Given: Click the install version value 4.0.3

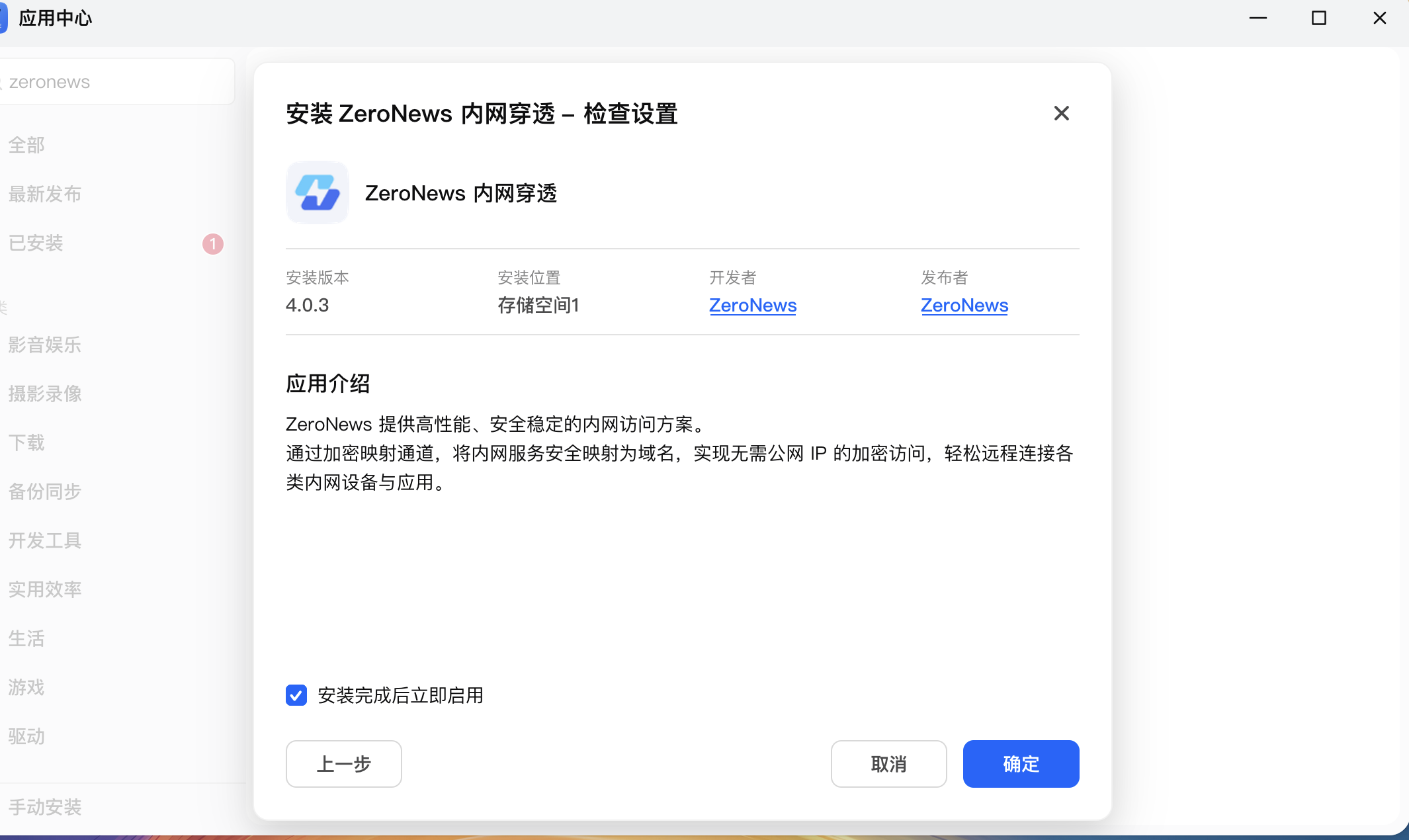Looking at the screenshot, I should 308,305.
